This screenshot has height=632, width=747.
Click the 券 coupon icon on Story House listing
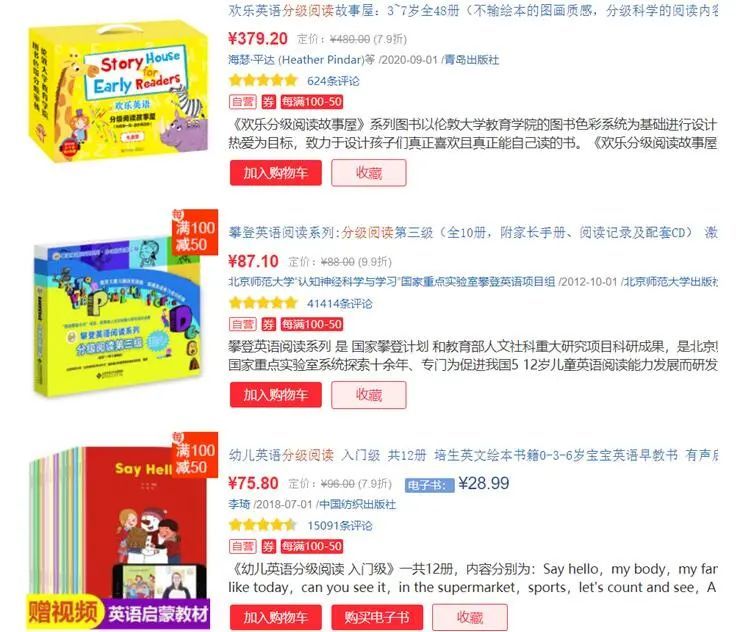coord(268,101)
